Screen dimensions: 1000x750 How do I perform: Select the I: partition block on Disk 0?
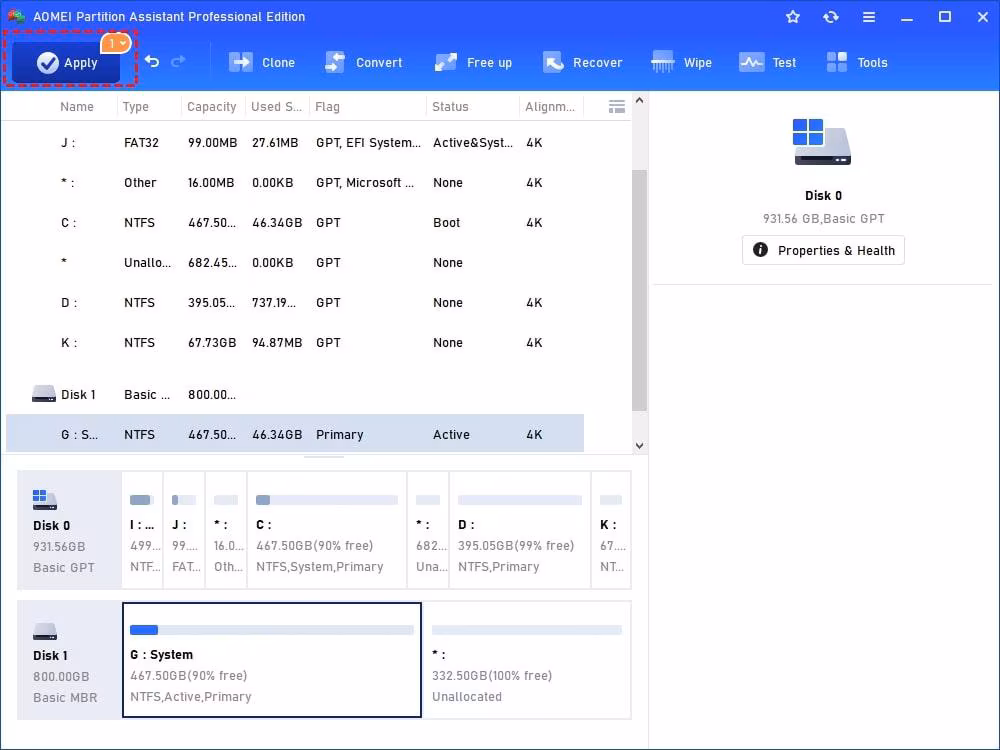pos(142,530)
